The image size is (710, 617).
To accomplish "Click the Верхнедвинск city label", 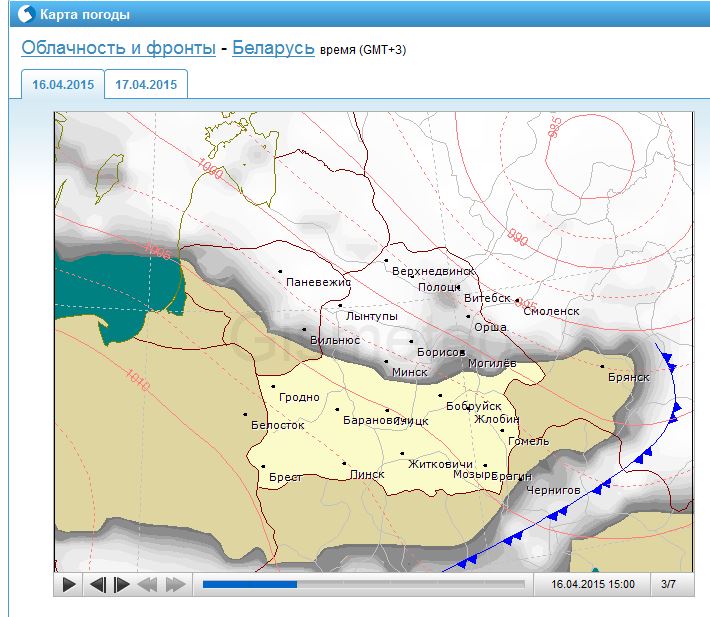I will point(433,271).
